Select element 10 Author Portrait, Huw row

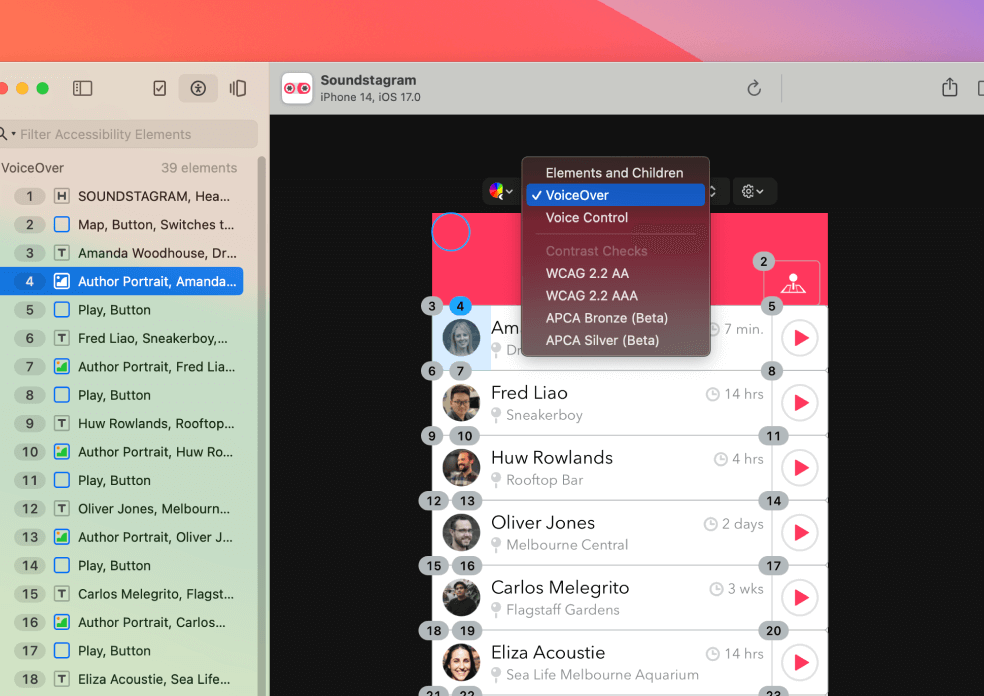tap(122, 452)
